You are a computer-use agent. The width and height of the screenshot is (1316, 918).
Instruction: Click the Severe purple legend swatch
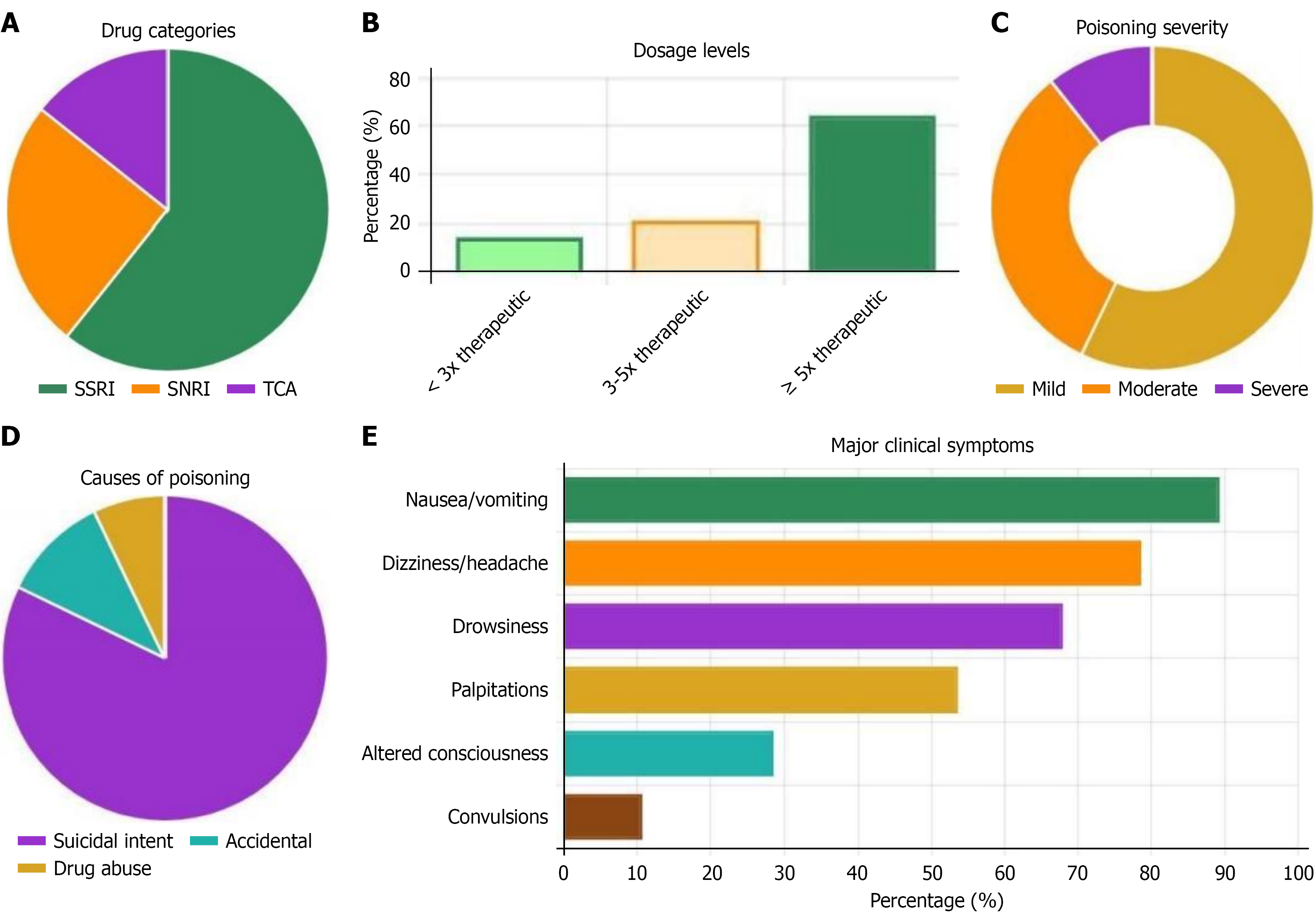(x=1228, y=389)
